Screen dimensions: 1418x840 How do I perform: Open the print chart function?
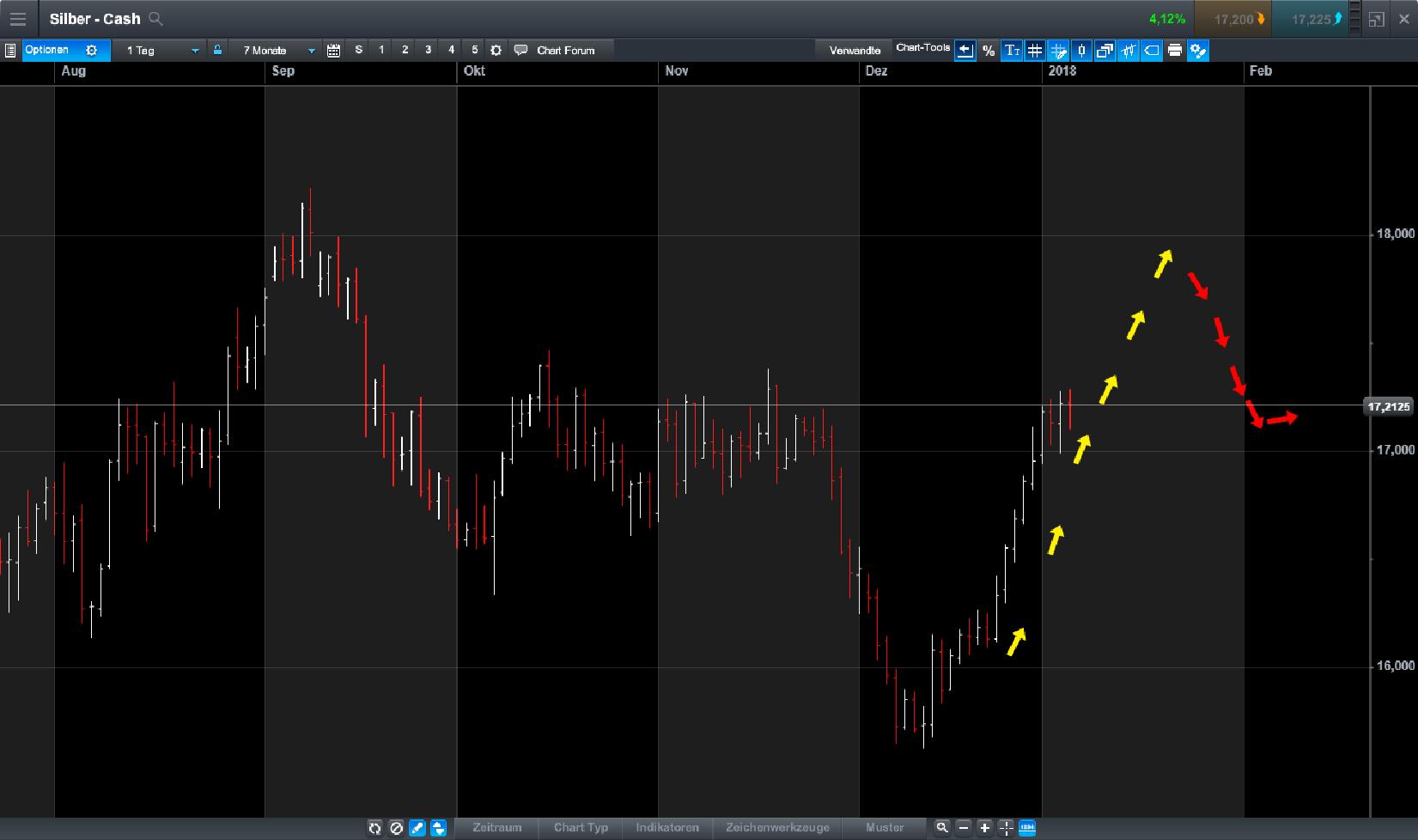point(1175,50)
